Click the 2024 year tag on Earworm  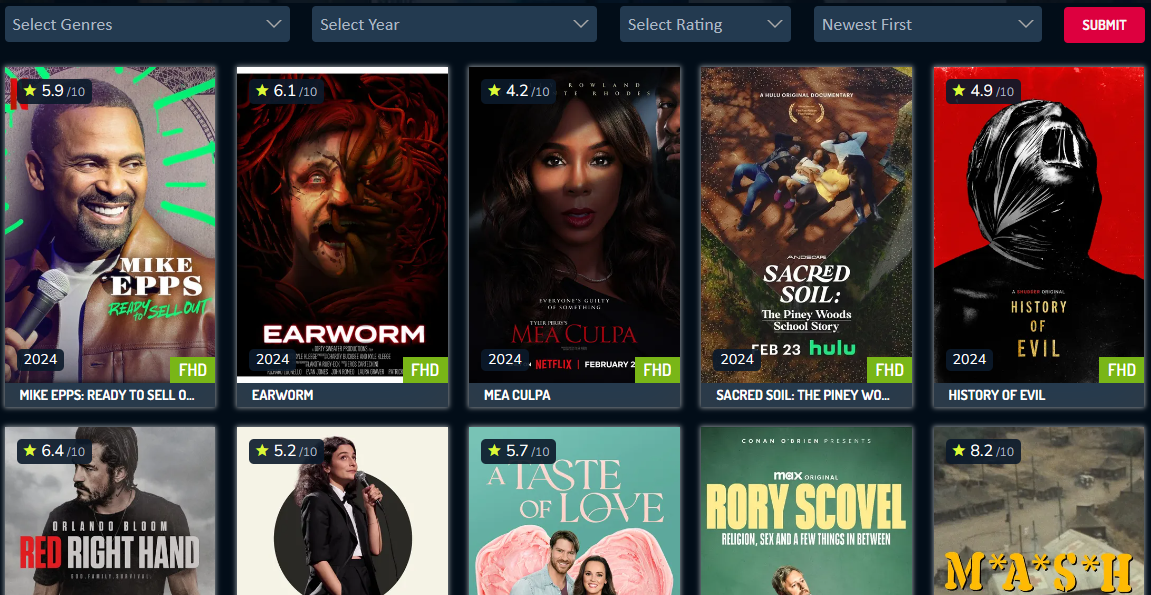click(273, 359)
